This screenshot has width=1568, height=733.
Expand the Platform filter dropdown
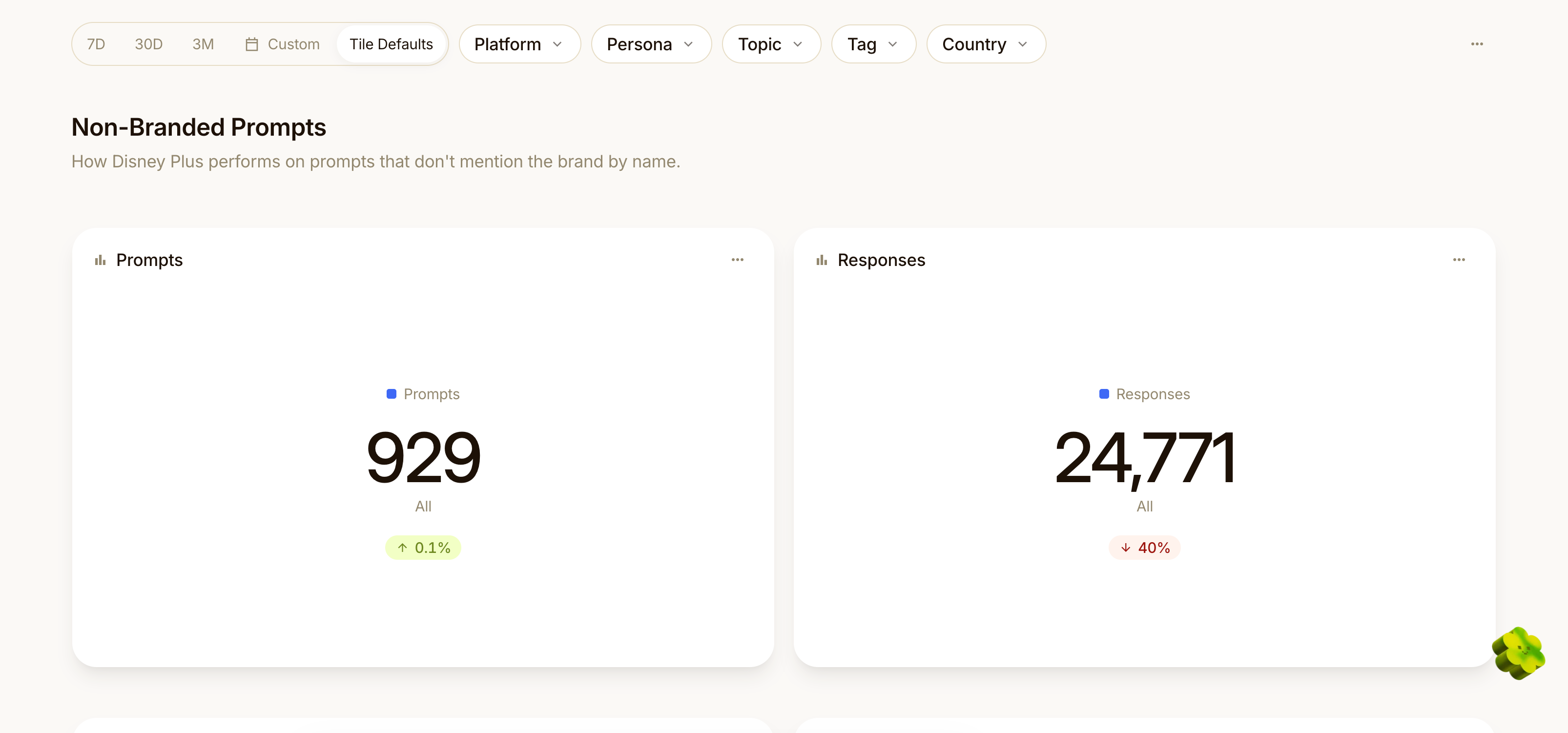[x=519, y=44]
